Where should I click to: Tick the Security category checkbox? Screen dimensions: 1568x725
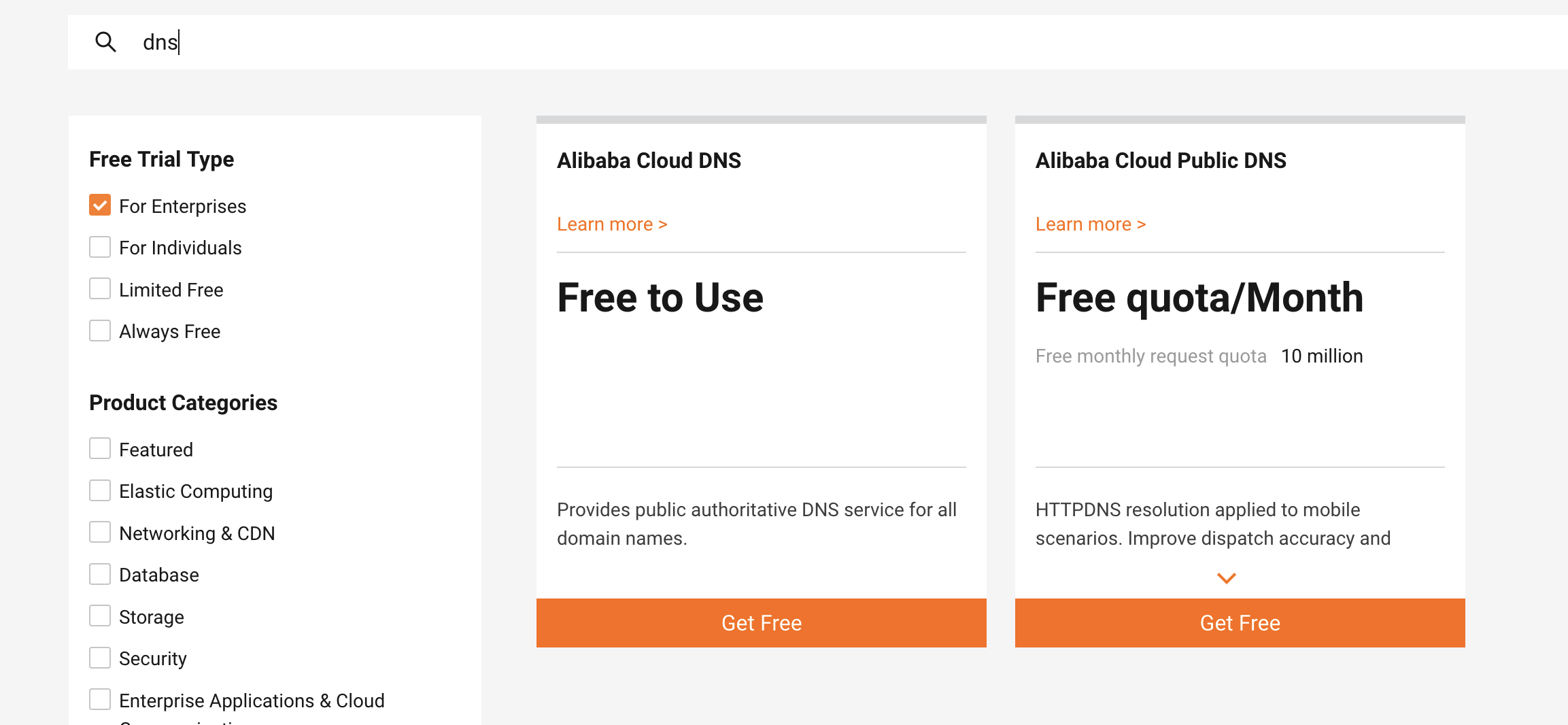100,658
